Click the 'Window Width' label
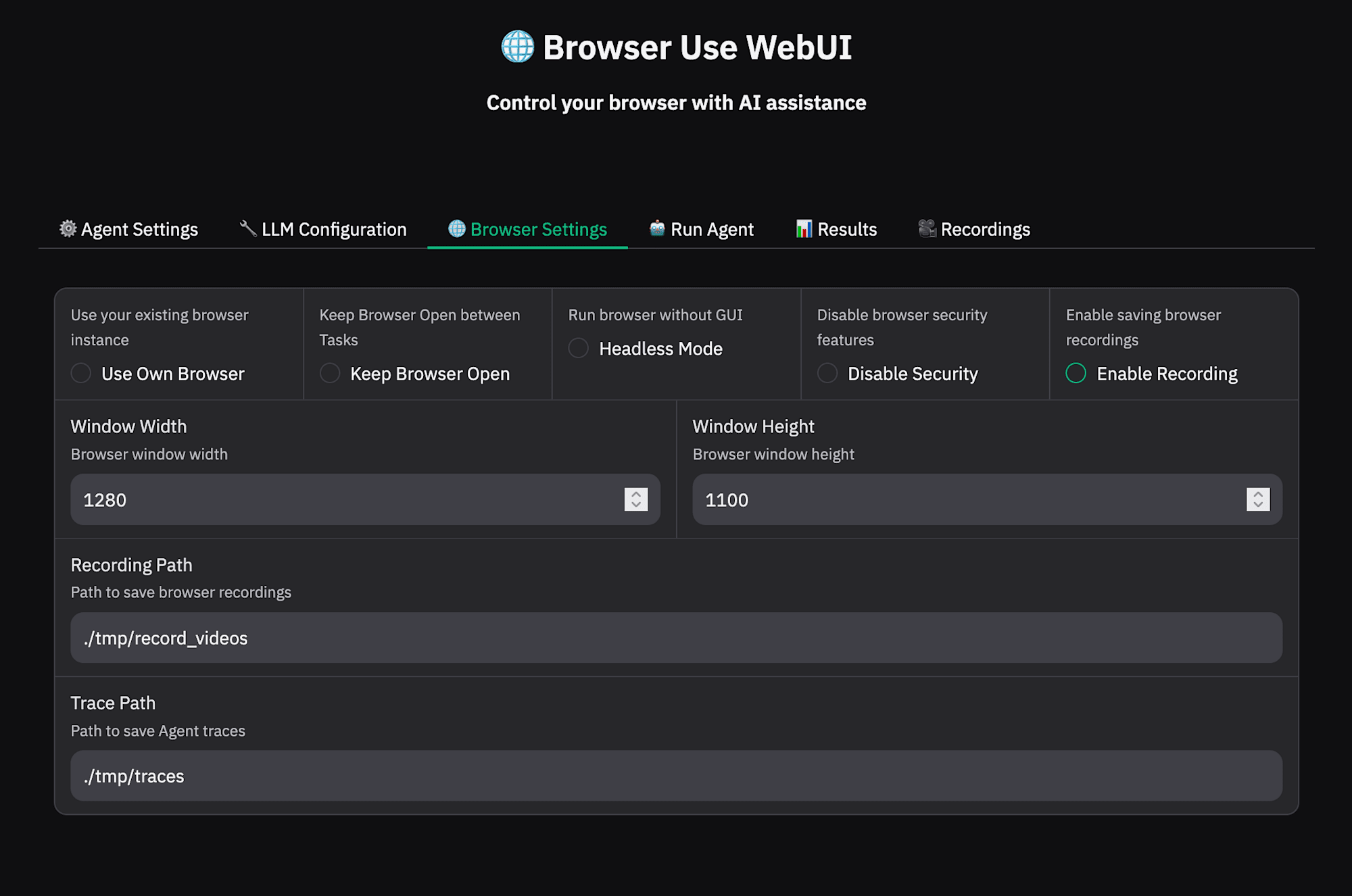 [128, 426]
